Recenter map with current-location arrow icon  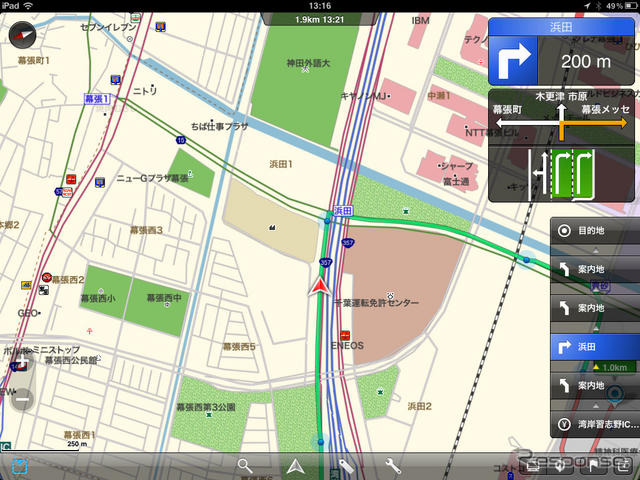tap(296, 466)
